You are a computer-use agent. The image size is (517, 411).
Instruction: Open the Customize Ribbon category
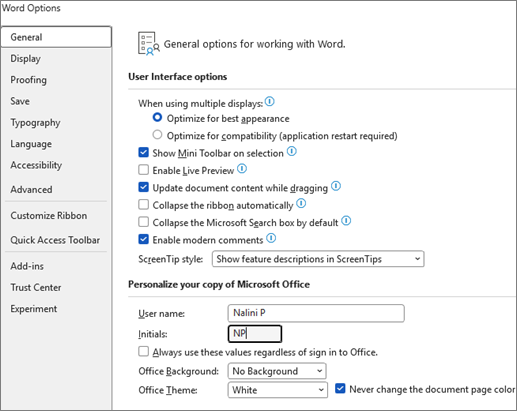(49, 216)
